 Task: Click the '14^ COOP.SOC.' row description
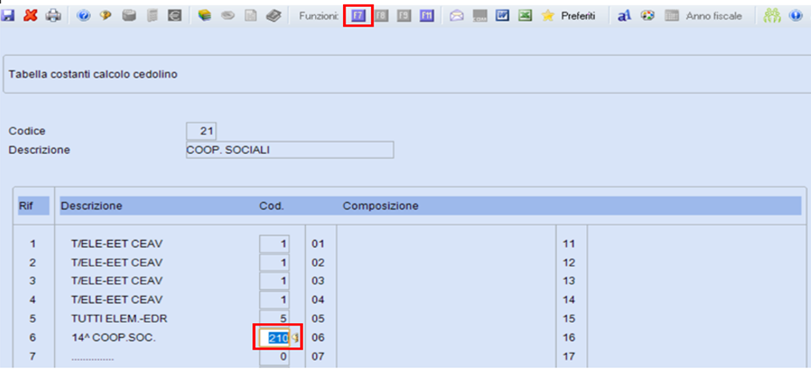[113, 338]
